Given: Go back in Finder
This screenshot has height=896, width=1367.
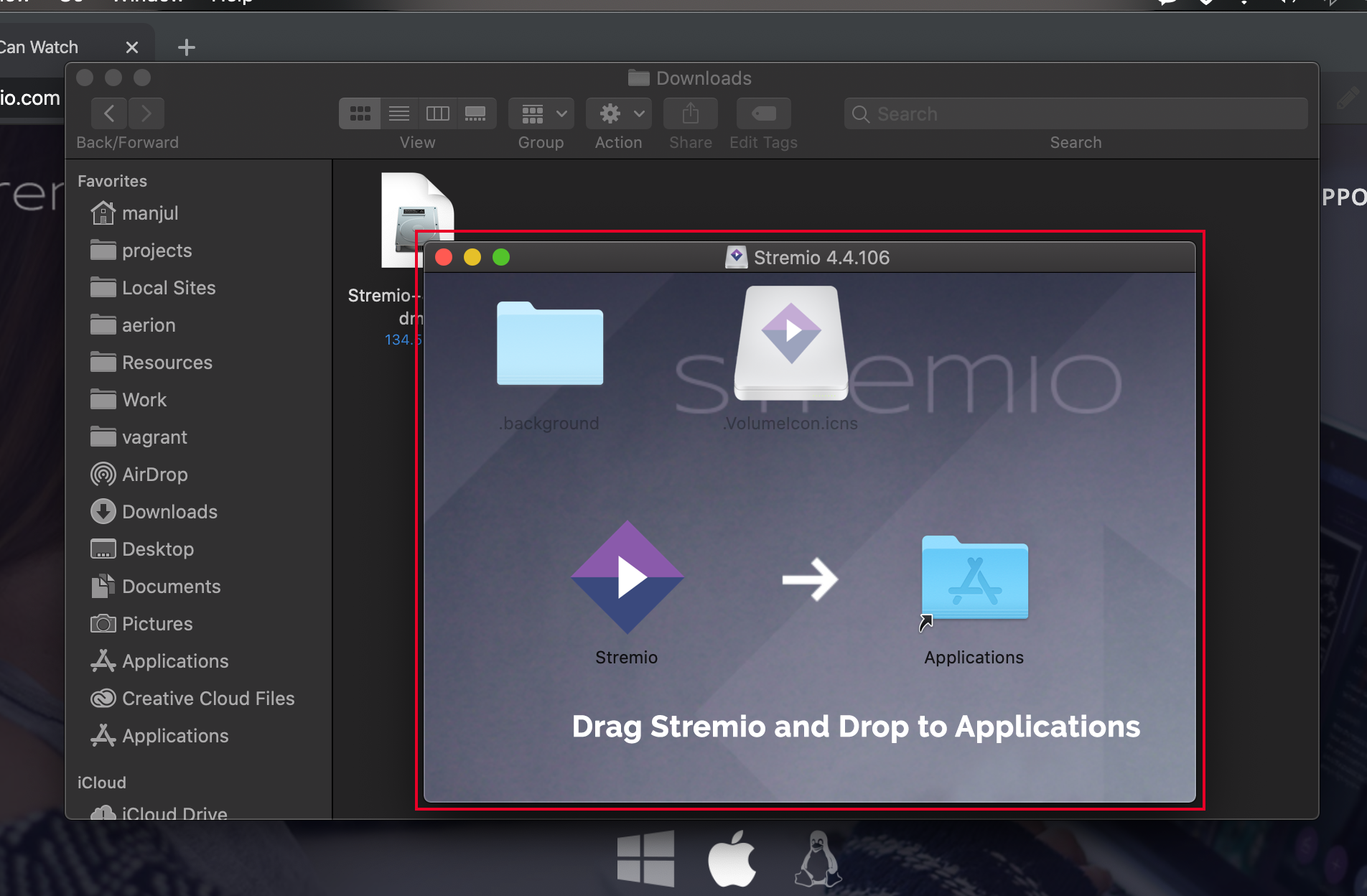Looking at the screenshot, I should pos(109,113).
